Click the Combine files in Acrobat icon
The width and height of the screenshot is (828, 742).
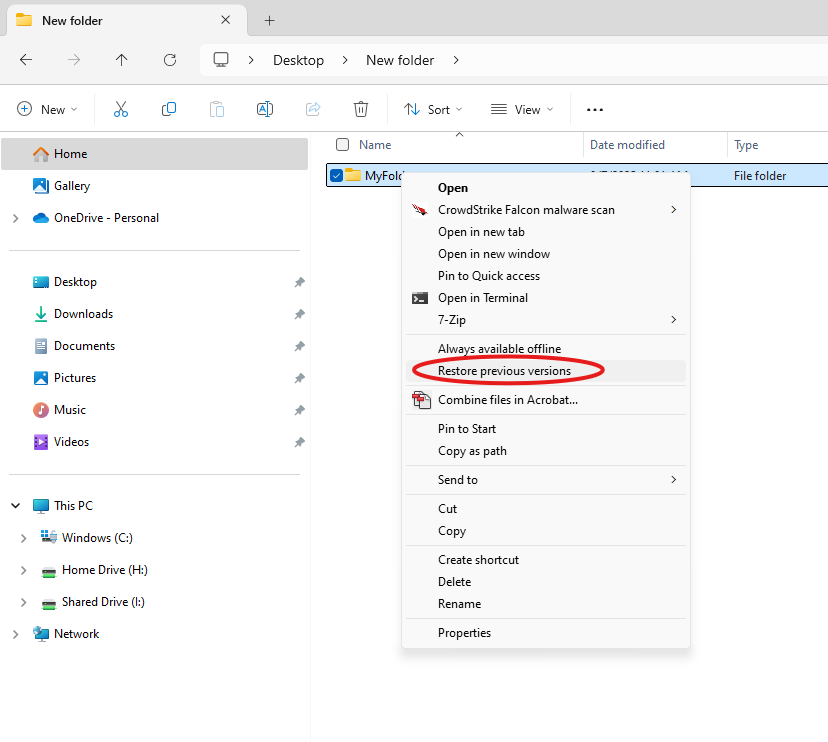421,398
